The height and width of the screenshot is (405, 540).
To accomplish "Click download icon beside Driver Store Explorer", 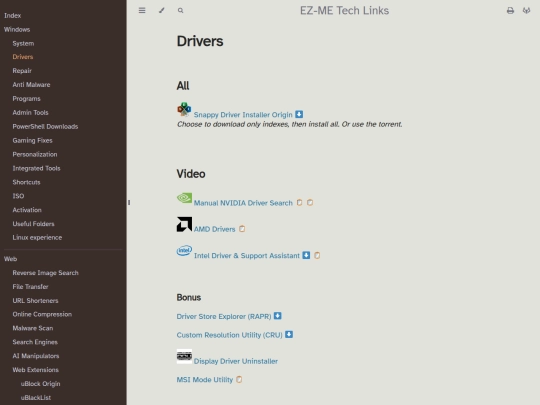I will coord(278,316).
